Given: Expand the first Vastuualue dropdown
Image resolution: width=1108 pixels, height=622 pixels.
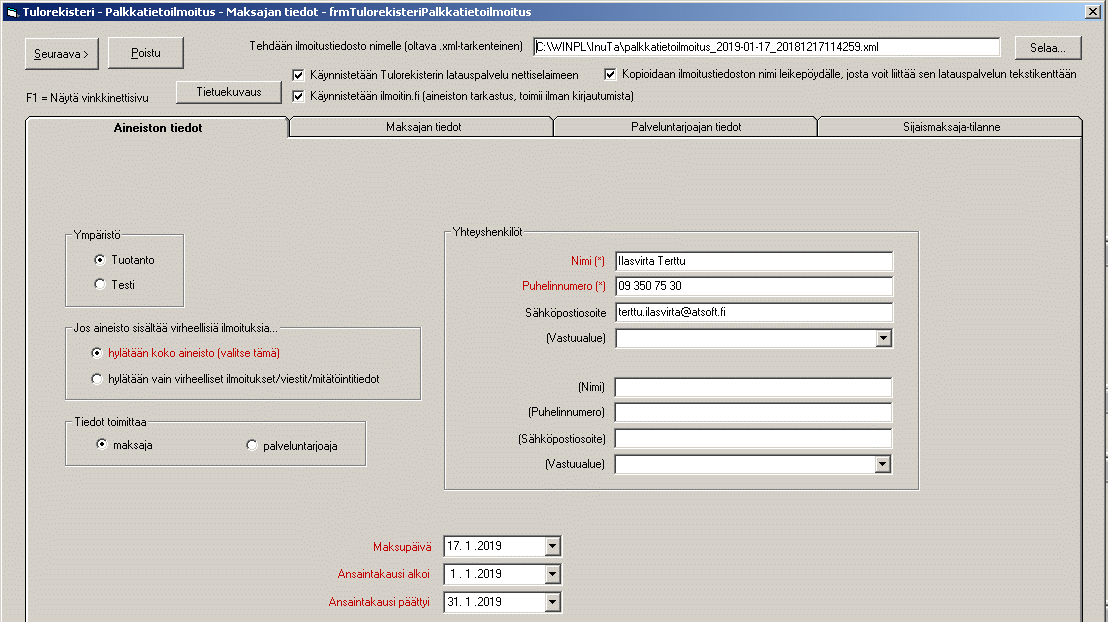Looking at the screenshot, I should (x=883, y=339).
